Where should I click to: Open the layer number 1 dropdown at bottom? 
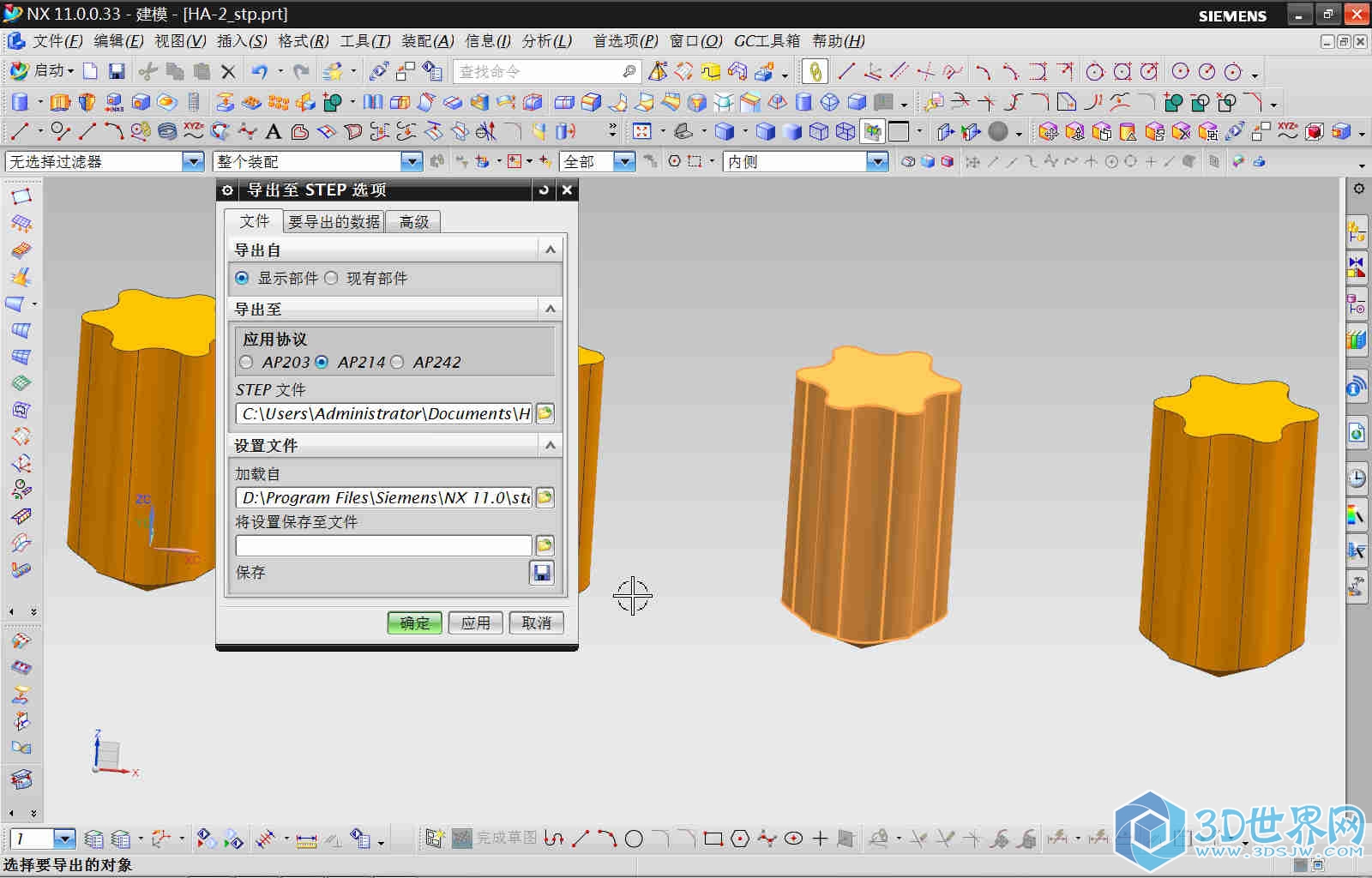[65, 839]
